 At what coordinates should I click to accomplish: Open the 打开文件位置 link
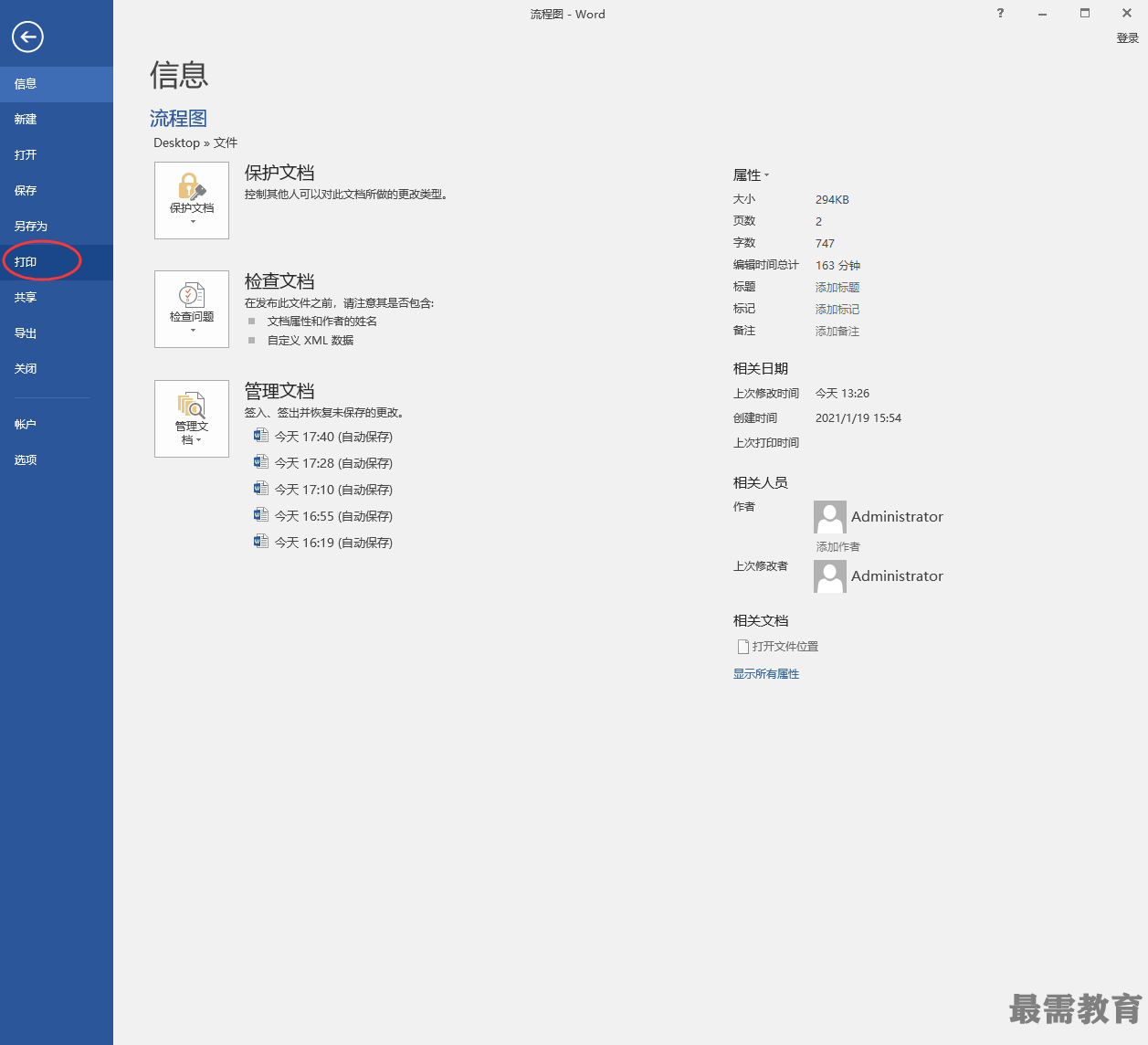click(x=785, y=647)
